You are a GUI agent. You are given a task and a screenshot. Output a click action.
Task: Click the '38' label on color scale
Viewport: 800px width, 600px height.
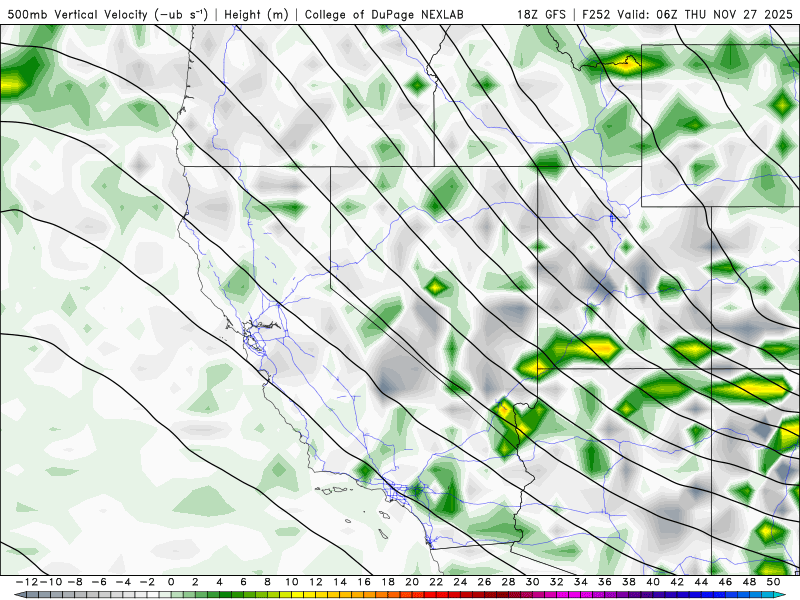(x=629, y=582)
